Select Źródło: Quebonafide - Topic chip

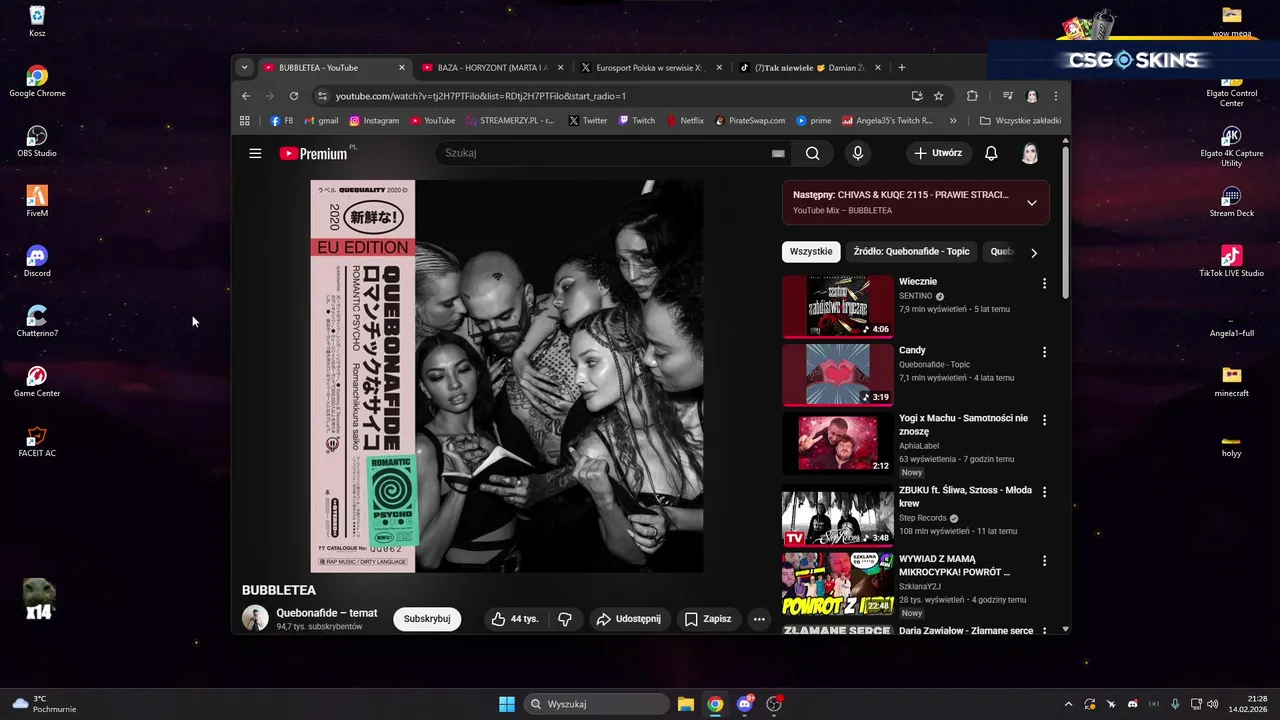(912, 252)
